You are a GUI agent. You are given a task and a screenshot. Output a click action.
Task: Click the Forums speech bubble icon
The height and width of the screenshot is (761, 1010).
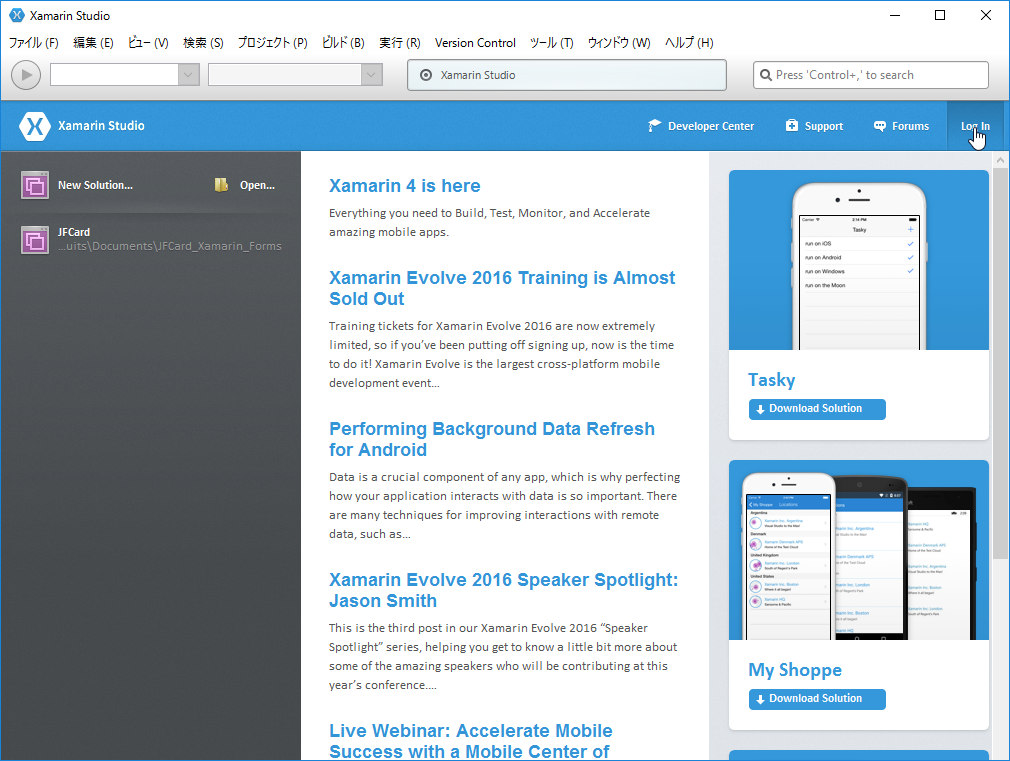coord(879,126)
